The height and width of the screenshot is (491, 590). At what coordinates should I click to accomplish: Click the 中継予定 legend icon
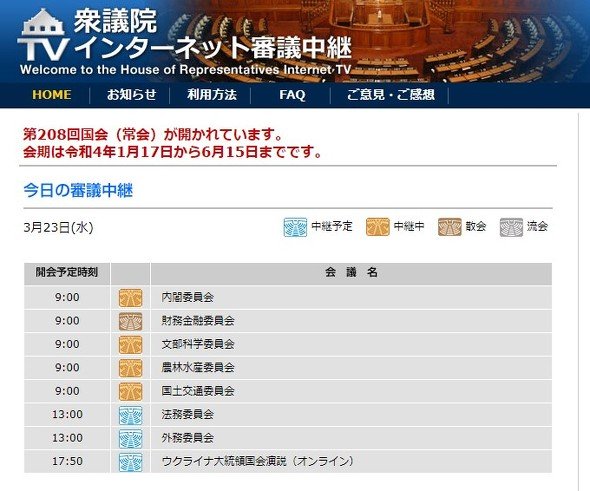coord(295,227)
